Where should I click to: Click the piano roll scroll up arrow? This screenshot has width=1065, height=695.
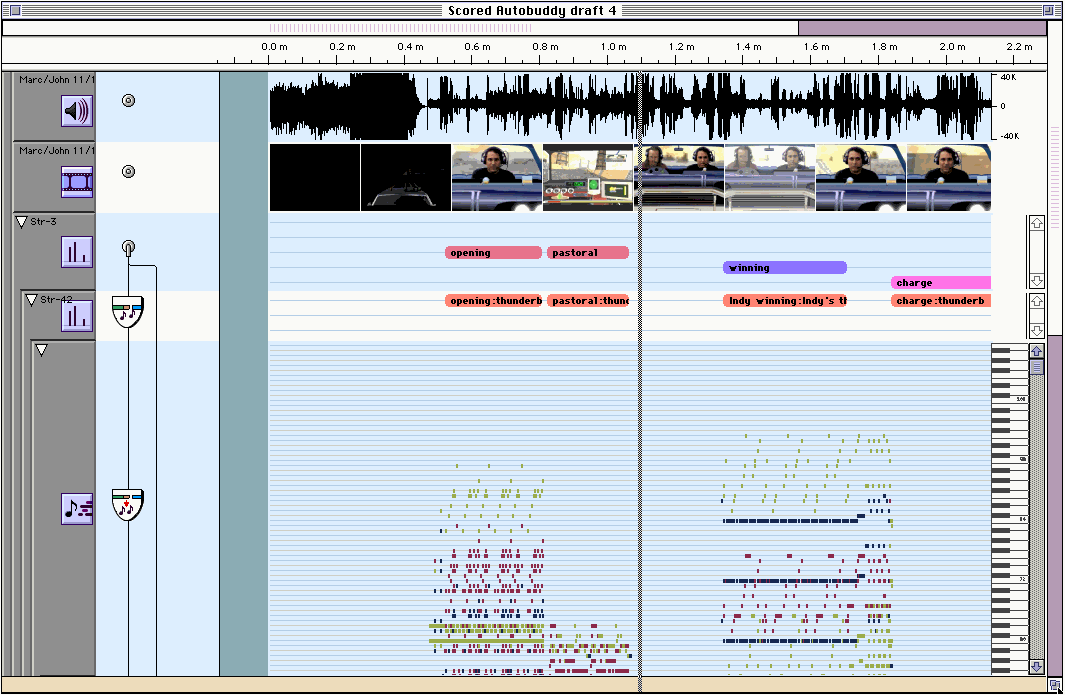coord(1036,351)
